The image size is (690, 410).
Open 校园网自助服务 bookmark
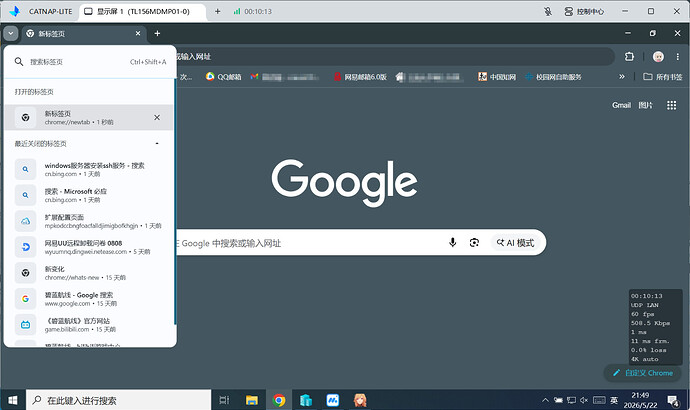[x=554, y=77]
